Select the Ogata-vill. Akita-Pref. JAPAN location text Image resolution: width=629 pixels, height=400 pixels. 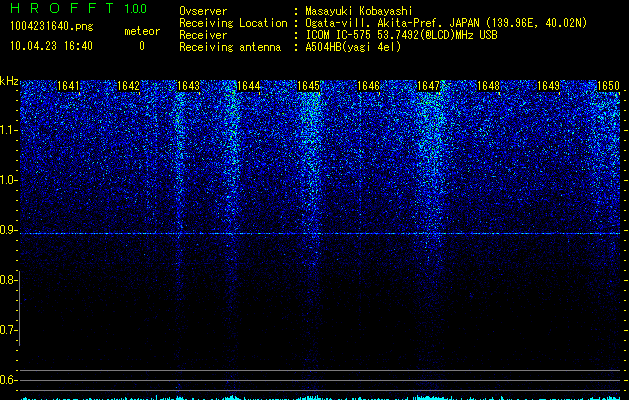pos(446,23)
